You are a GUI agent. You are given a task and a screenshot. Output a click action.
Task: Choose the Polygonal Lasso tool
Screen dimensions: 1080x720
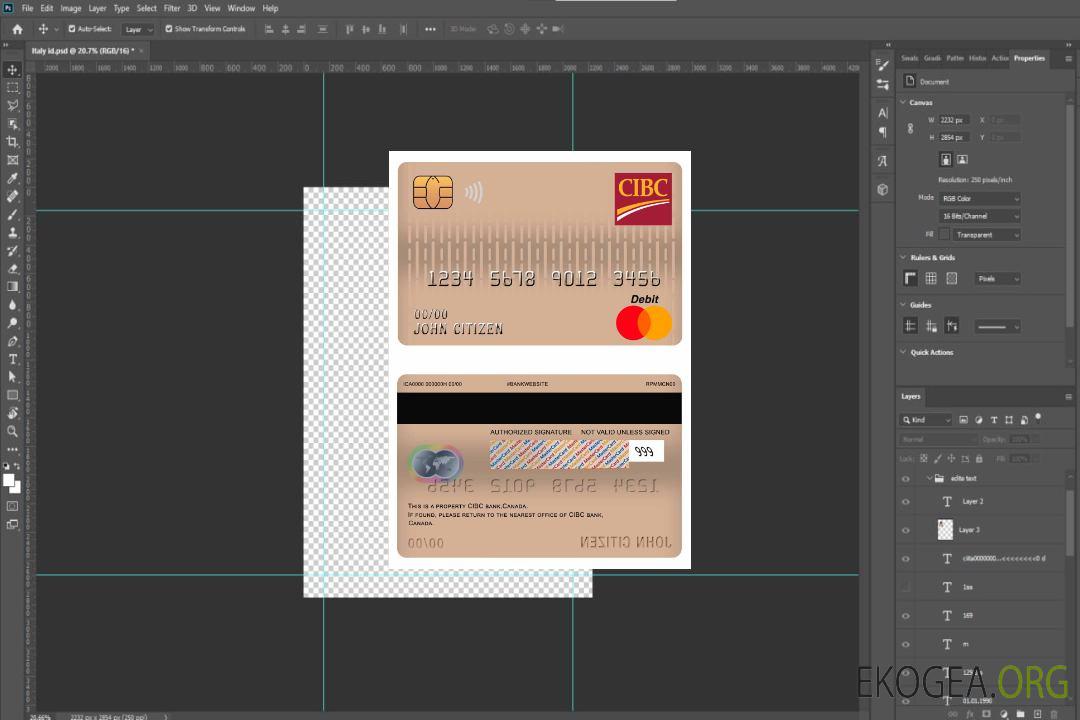(x=12, y=105)
